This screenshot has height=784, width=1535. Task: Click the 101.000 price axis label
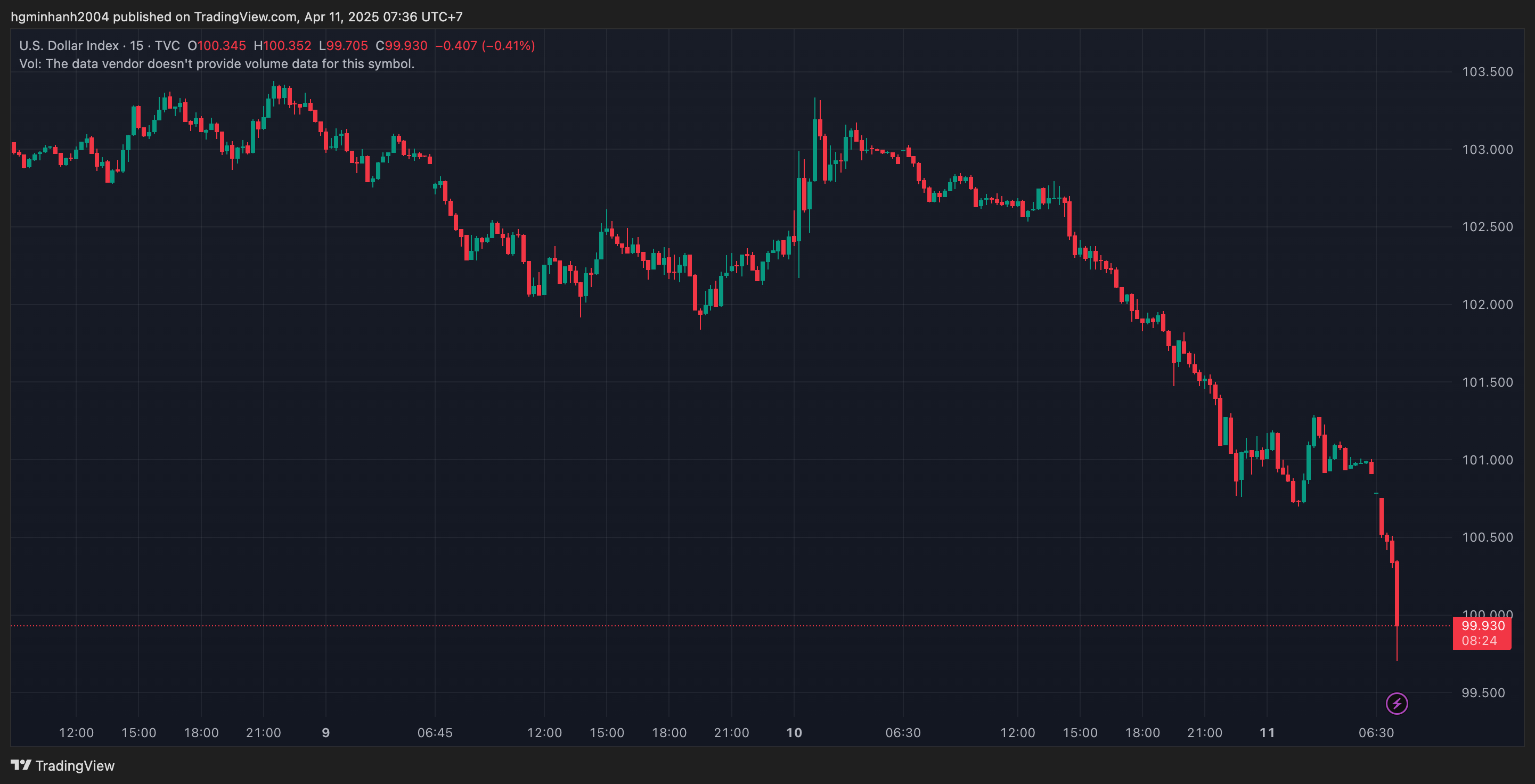[x=1487, y=460]
